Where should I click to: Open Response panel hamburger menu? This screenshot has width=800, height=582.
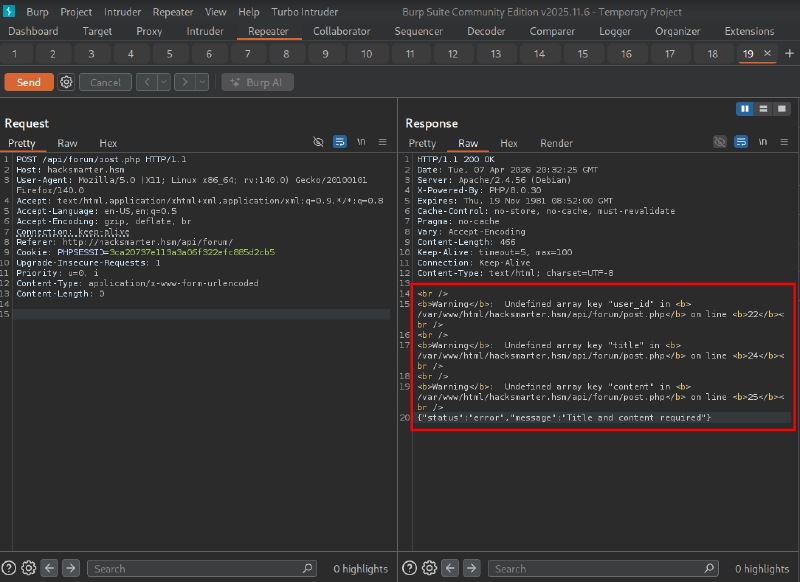coord(784,142)
